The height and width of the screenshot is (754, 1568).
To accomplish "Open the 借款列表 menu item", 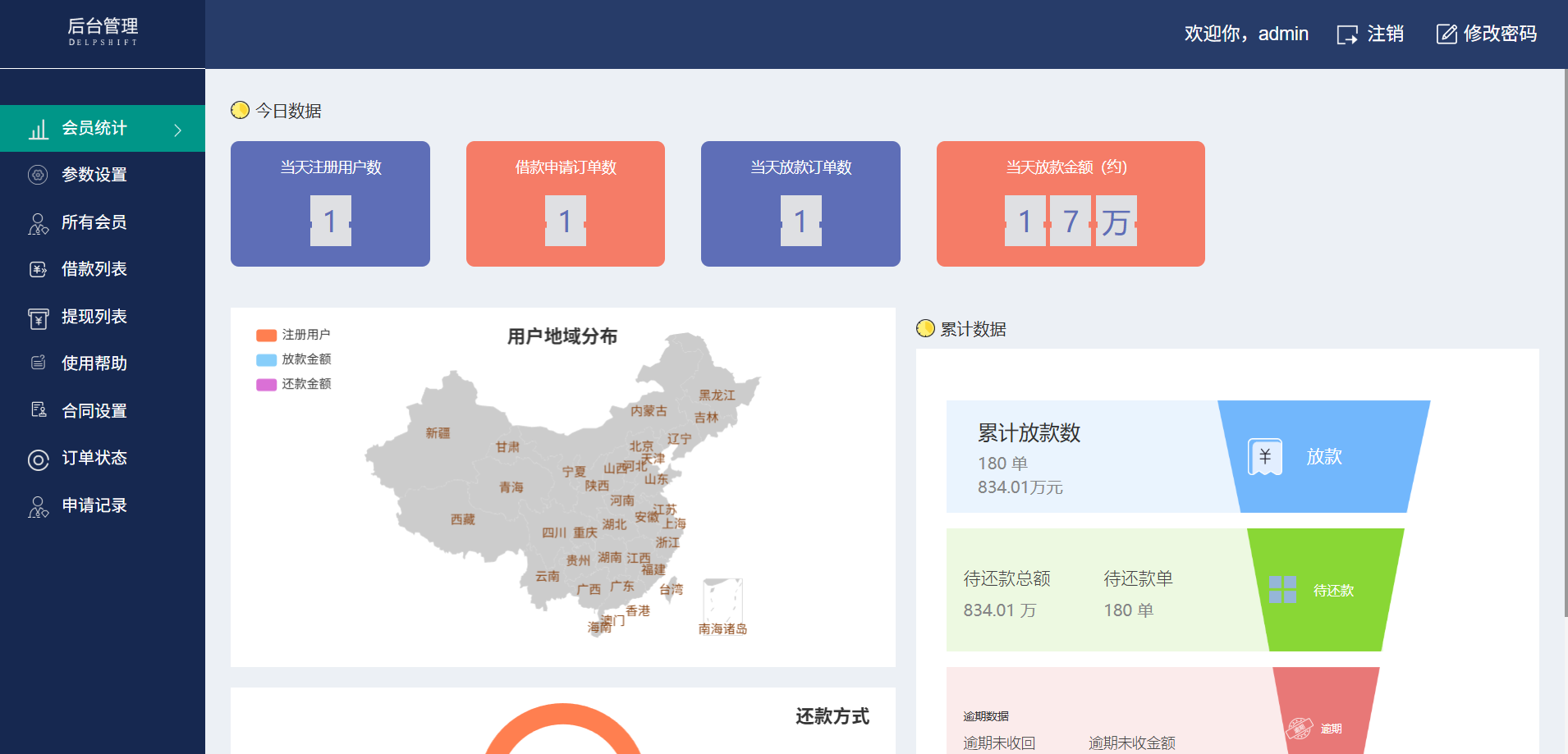I will (x=94, y=269).
